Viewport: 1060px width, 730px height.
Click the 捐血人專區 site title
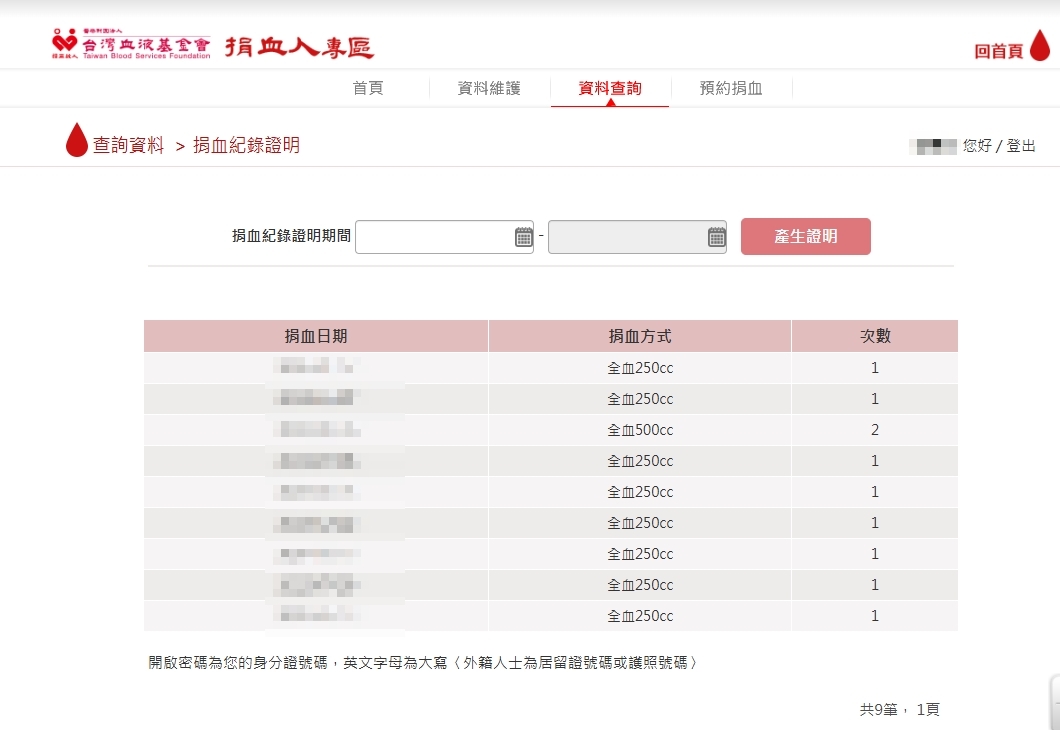pos(299,47)
